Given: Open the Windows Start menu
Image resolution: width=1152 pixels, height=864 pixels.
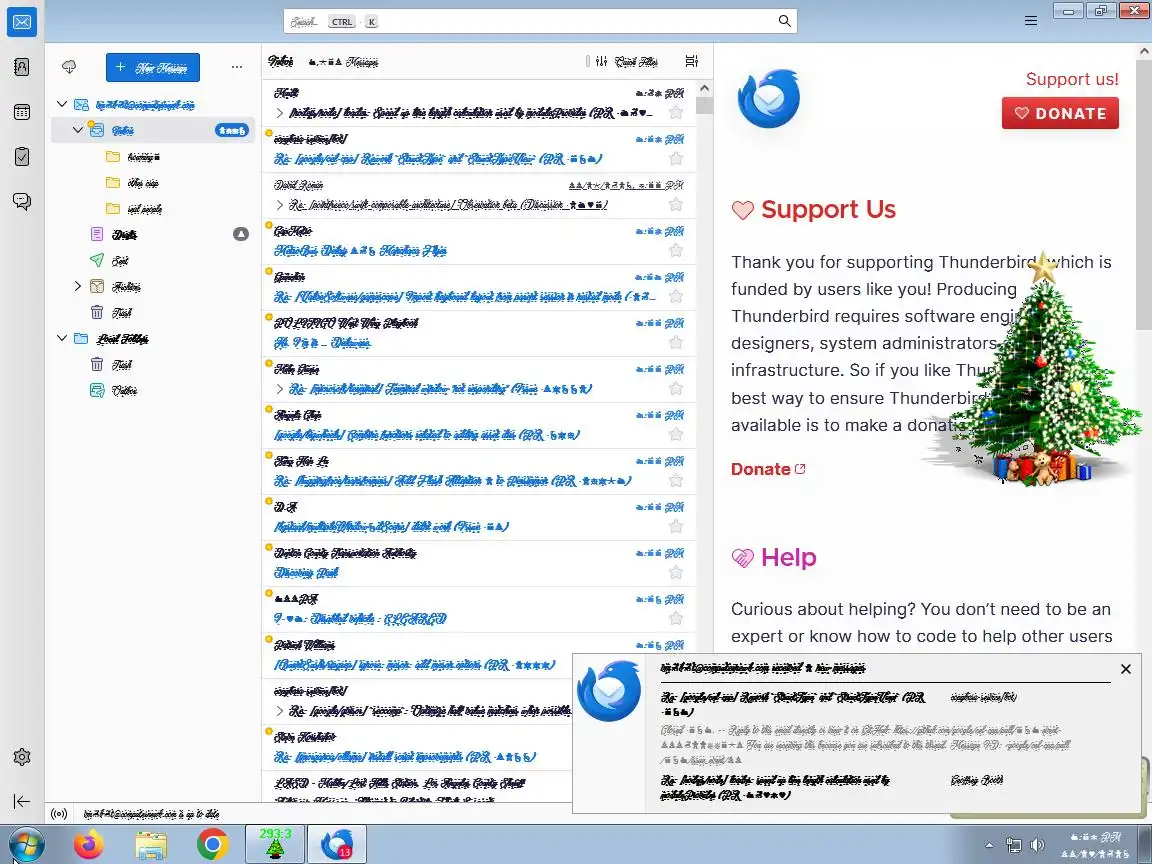Looking at the screenshot, I should tap(26, 845).
